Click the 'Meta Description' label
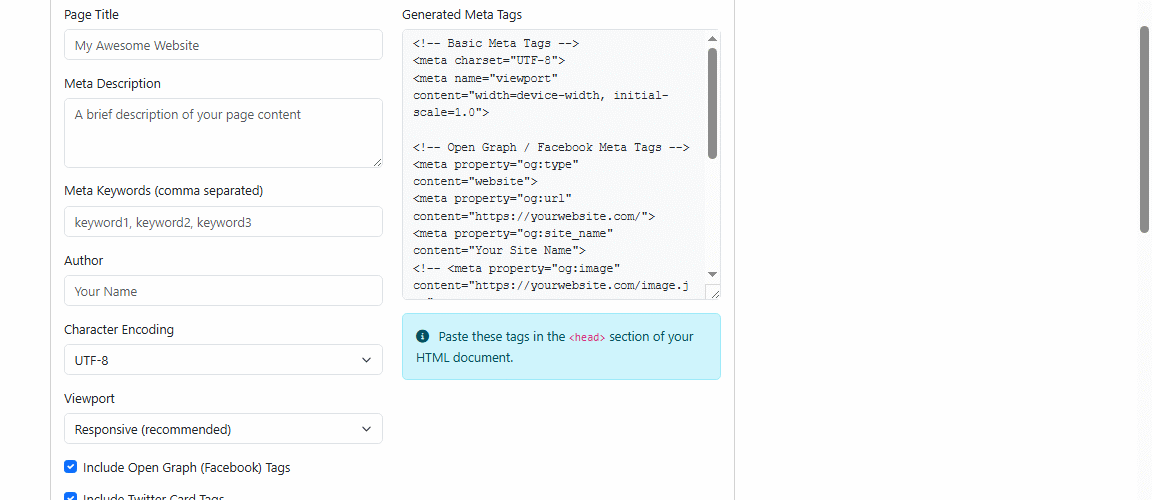1152x500 pixels. pos(112,84)
